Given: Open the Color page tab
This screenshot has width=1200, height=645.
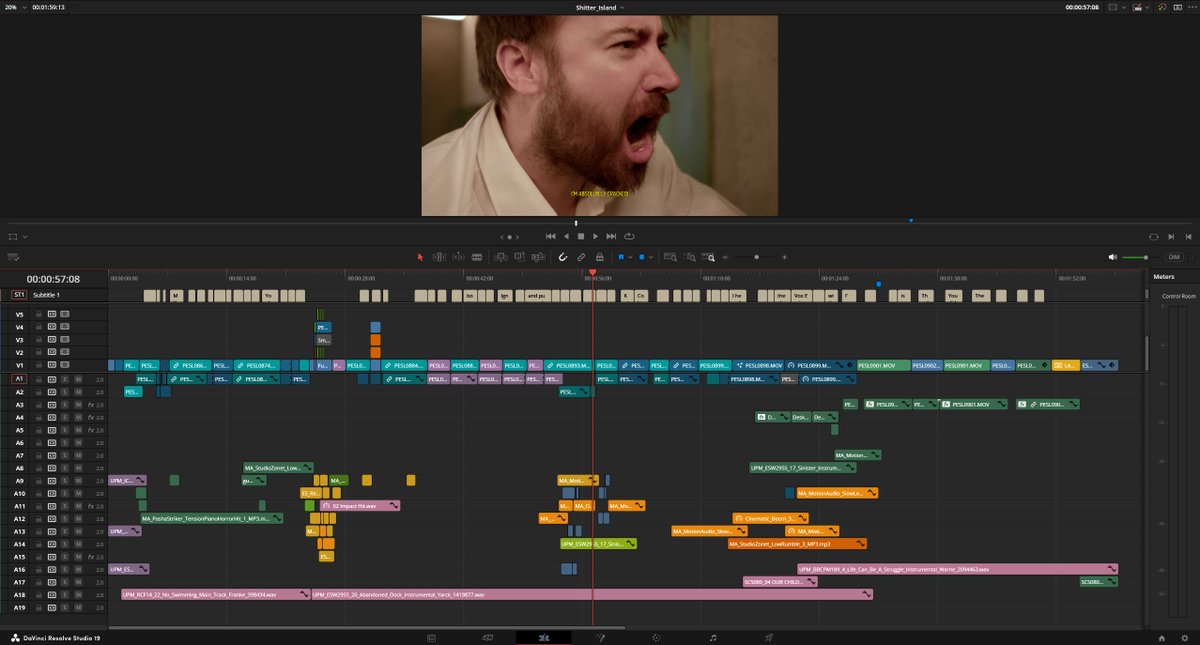Looking at the screenshot, I should pos(656,637).
